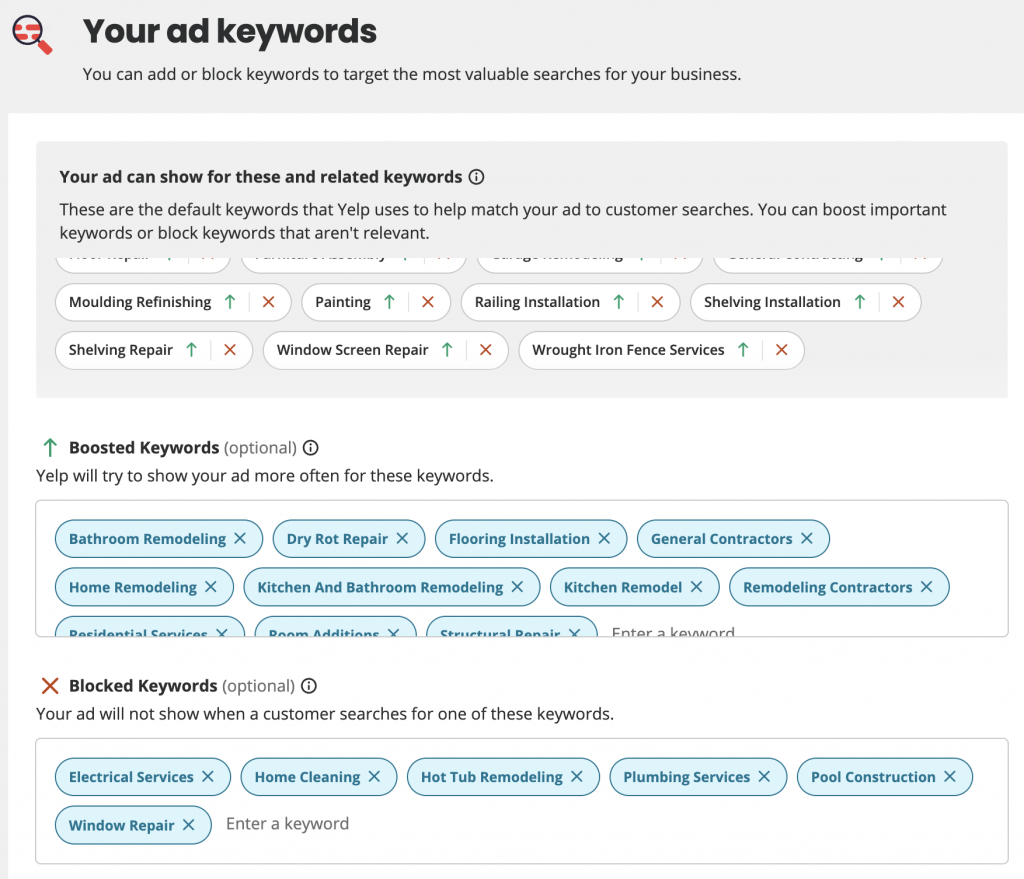Boost the Window Screen Repair keyword

447,350
